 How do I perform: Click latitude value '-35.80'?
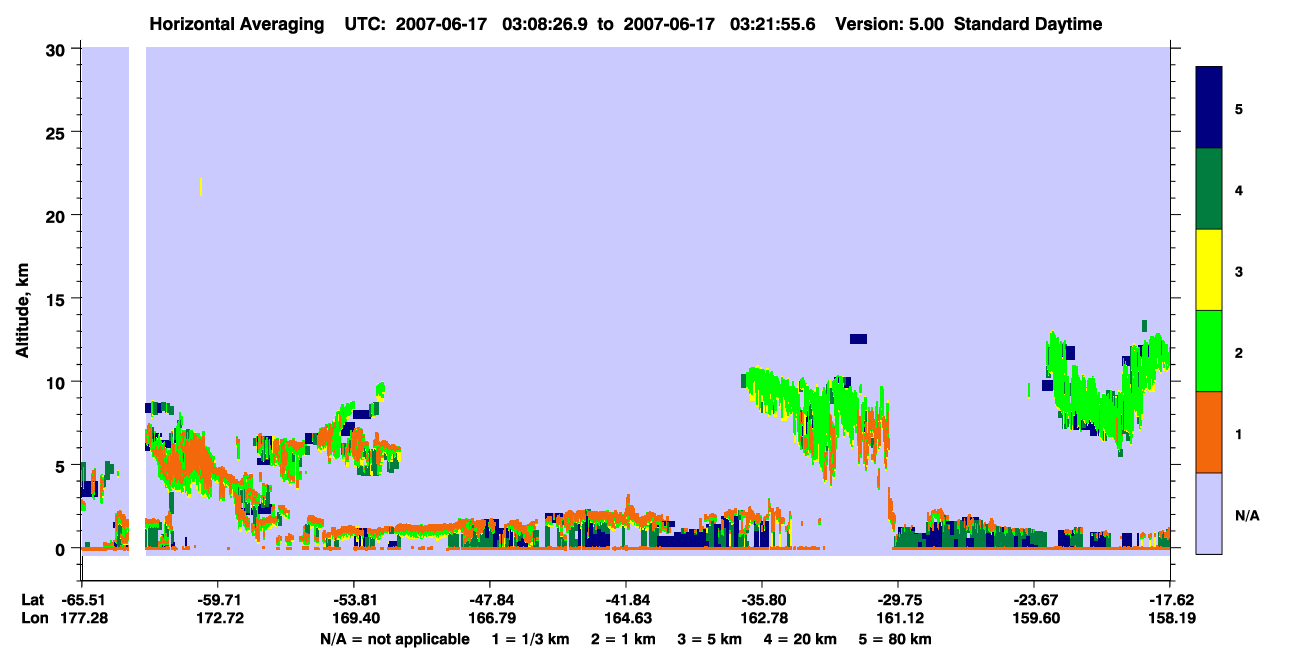762,600
